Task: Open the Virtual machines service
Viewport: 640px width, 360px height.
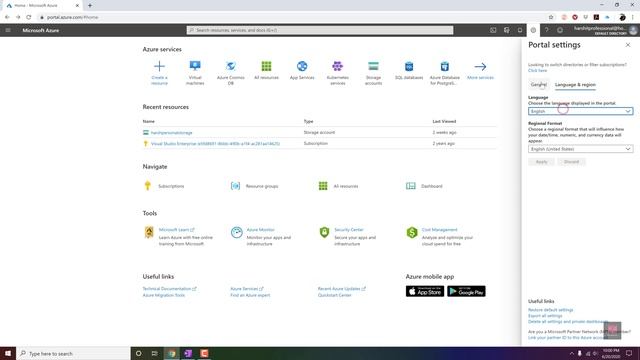Action: [x=195, y=73]
